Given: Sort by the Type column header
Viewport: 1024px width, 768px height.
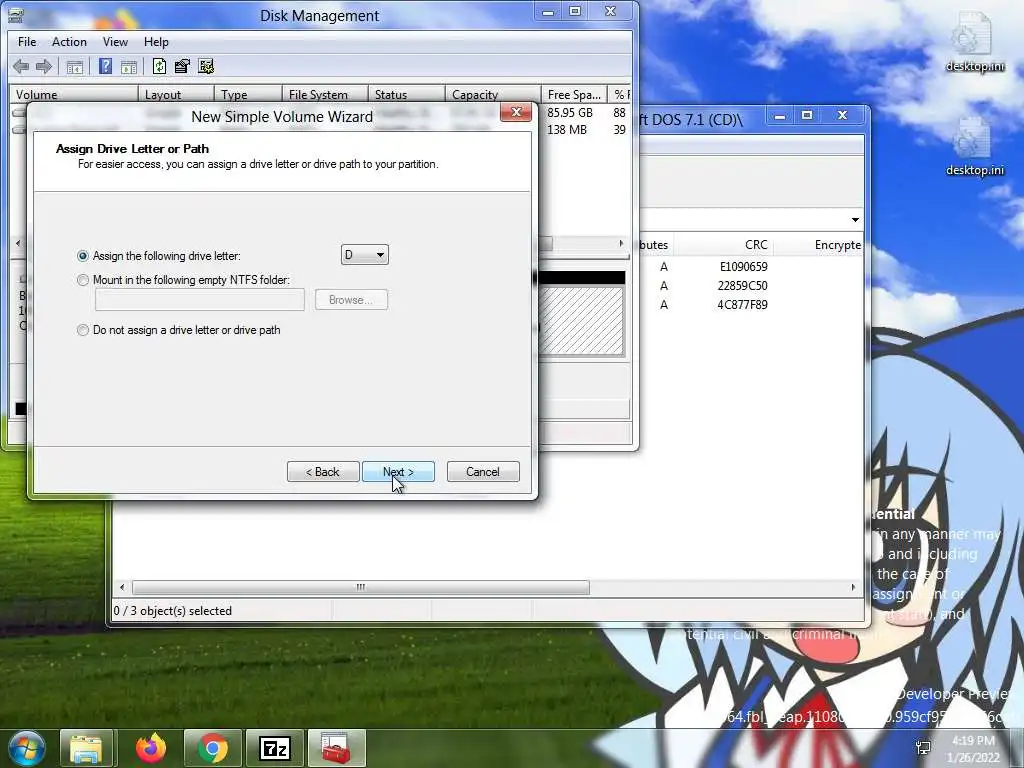Looking at the screenshot, I should [248, 95].
